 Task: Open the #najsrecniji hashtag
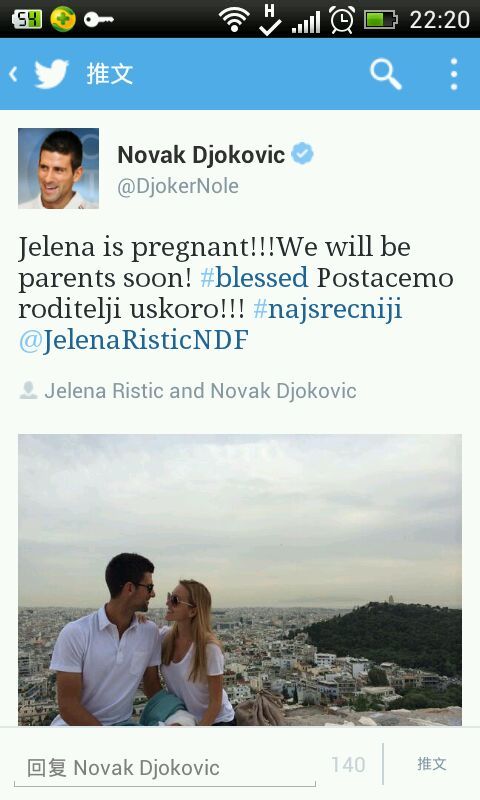(x=327, y=310)
